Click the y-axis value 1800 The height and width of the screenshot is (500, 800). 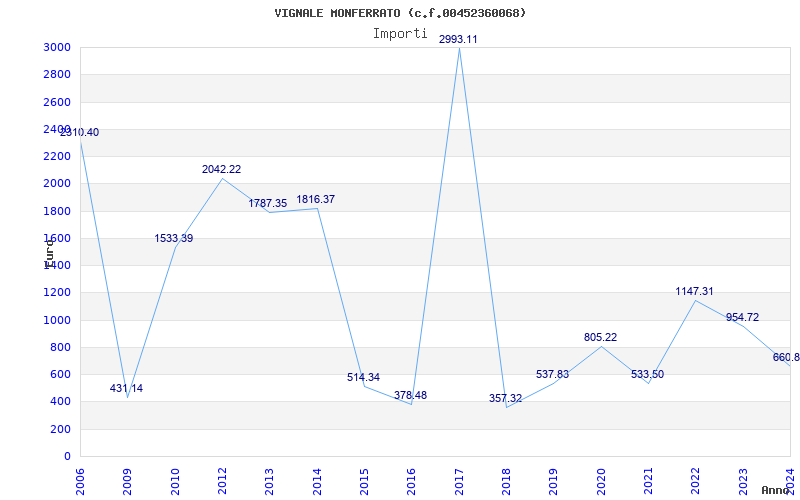coord(58,211)
